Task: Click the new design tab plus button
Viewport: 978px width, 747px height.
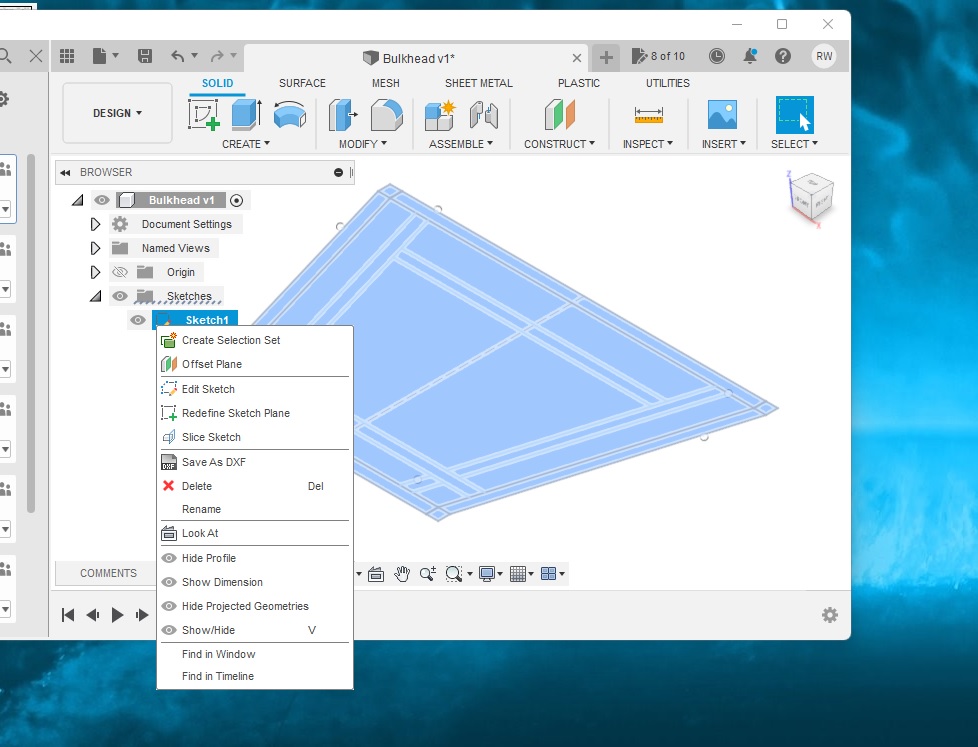Action: coord(606,56)
